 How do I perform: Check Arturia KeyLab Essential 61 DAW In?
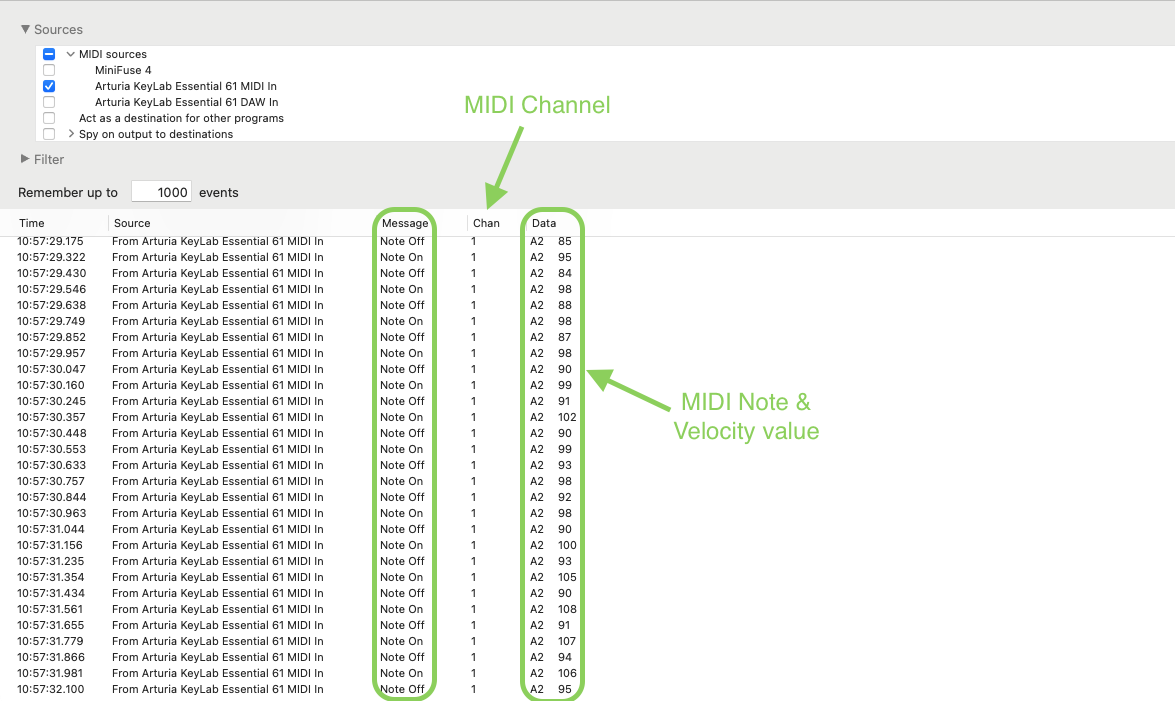coord(49,102)
